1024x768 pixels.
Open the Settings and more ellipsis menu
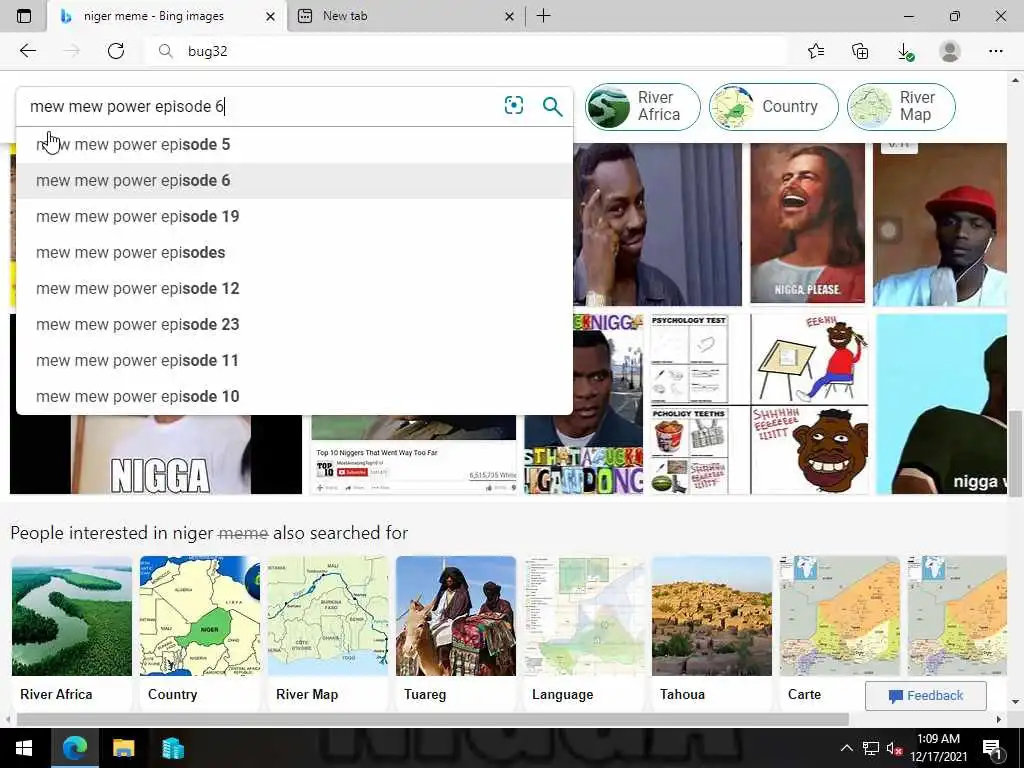(995, 51)
